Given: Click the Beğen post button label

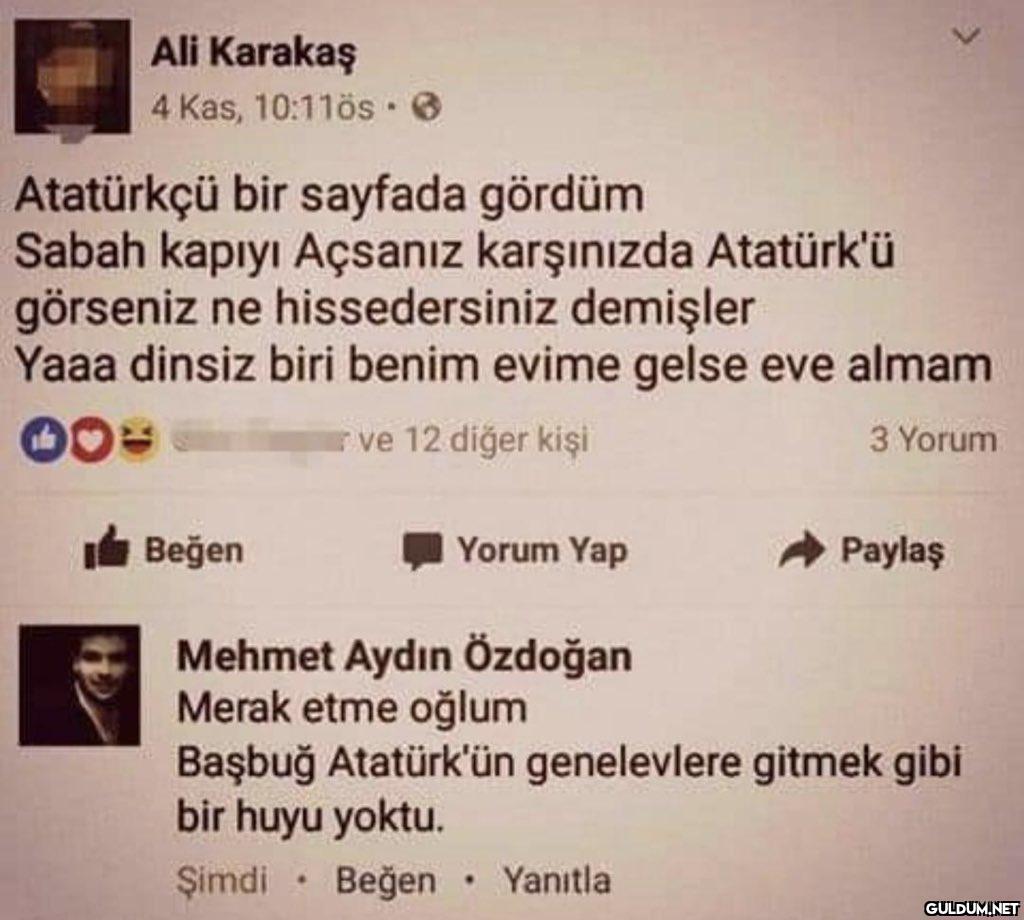Looking at the screenshot, I should [x=194, y=550].
